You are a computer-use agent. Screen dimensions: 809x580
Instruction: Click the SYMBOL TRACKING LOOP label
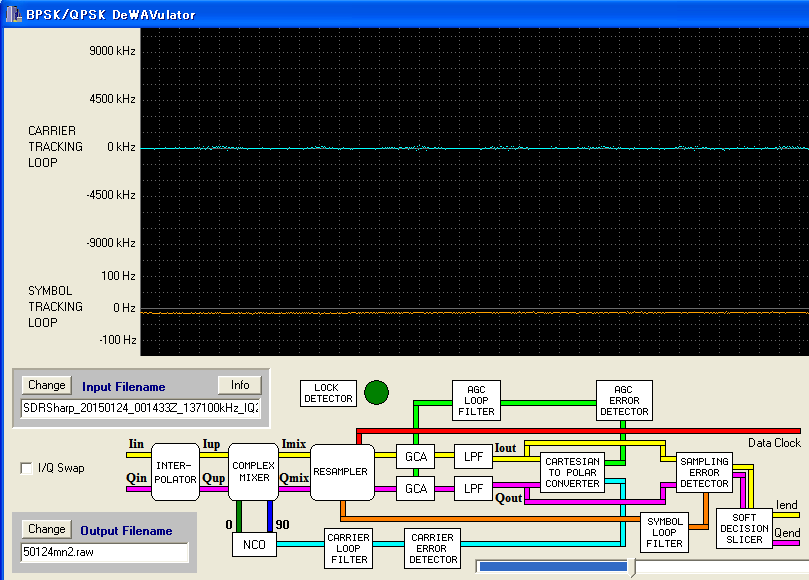(x=55, y=307)
